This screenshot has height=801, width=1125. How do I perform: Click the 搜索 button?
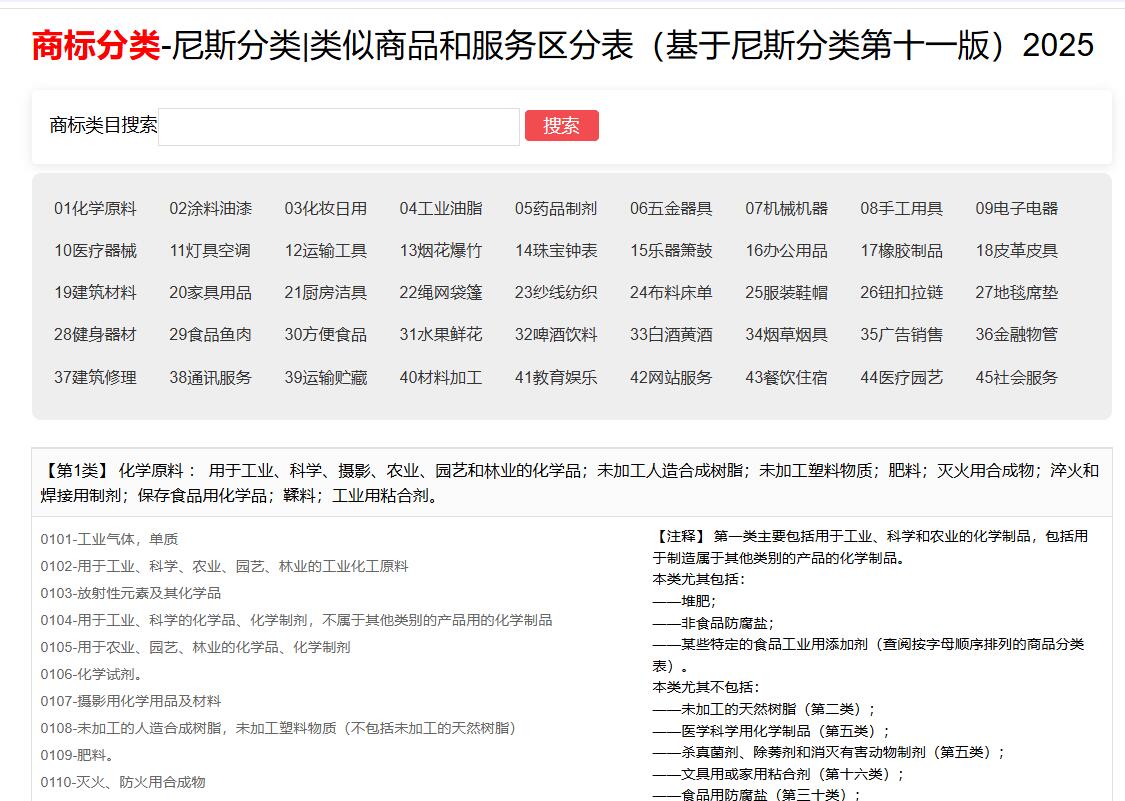coord(562,125)
